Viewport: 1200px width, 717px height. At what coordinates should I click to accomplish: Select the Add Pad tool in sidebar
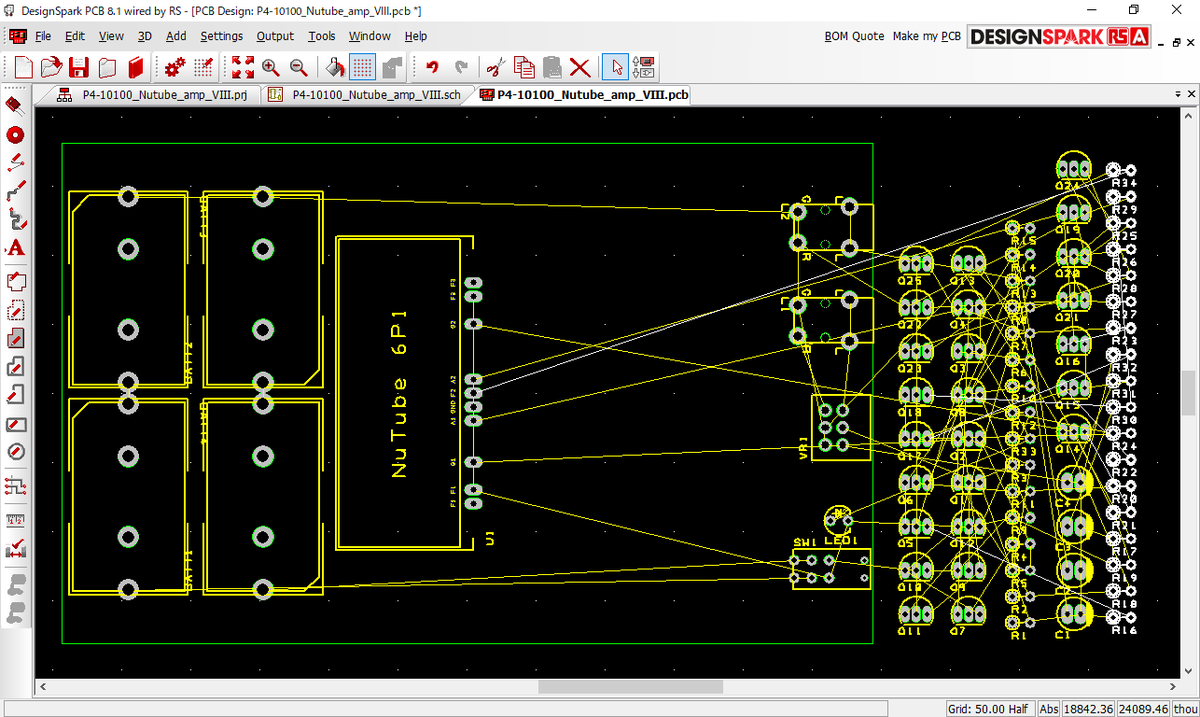[x=14, y=135]
